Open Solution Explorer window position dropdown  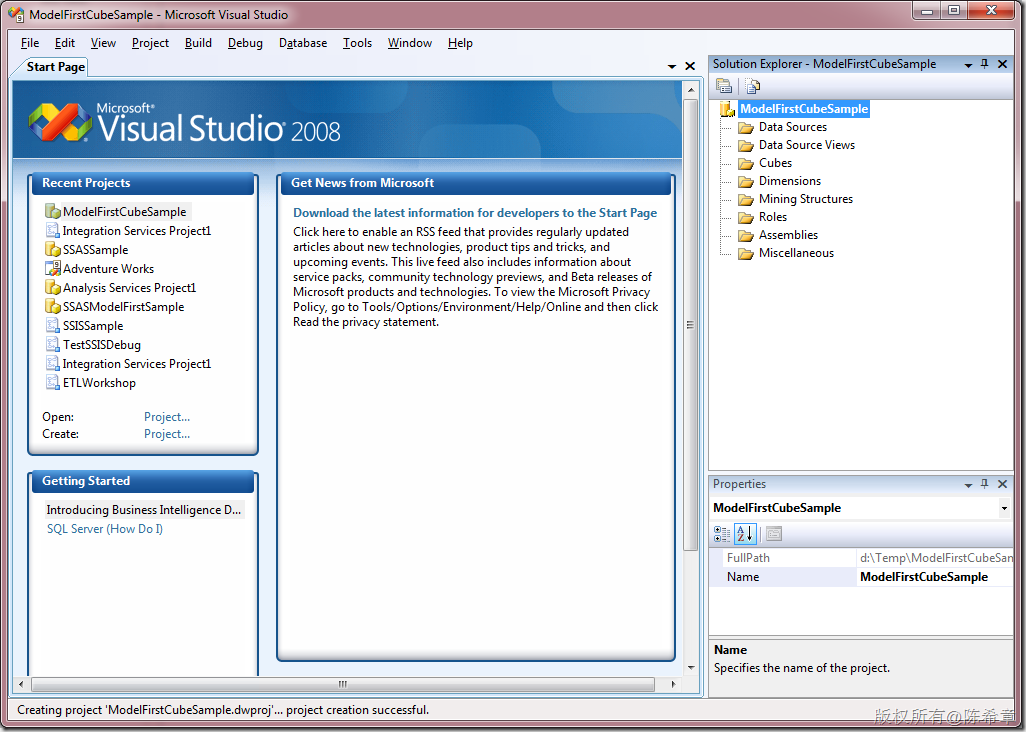tap(968, 64)
